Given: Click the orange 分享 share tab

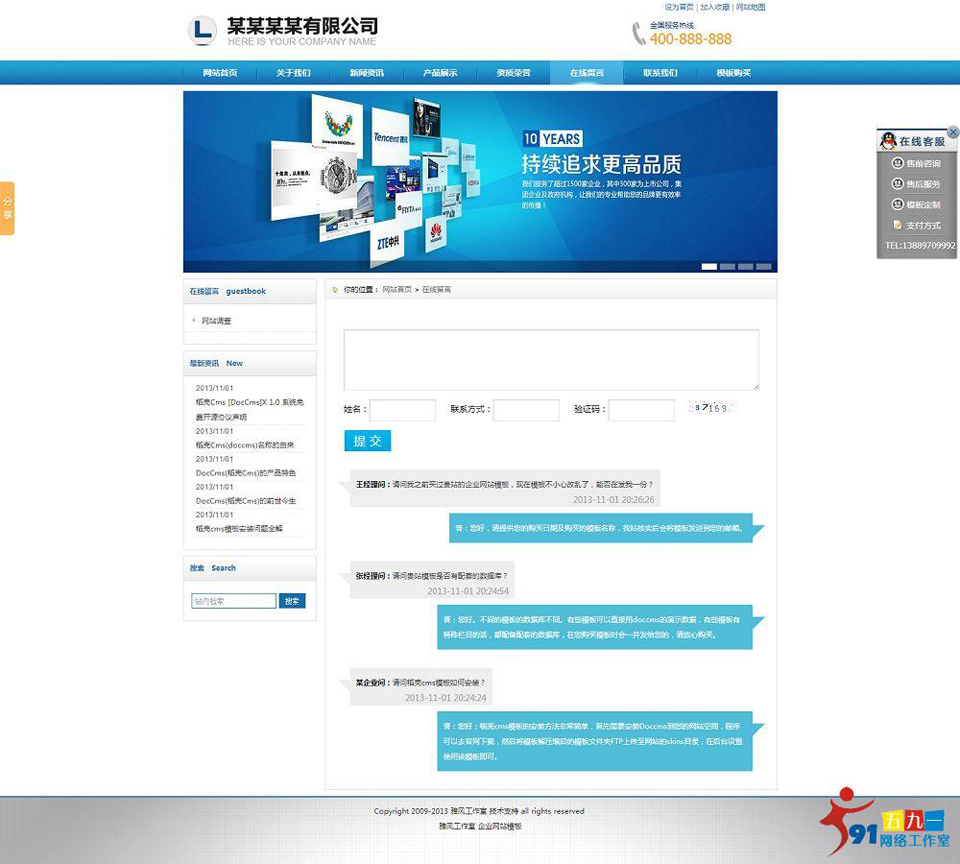Looking at the screenshot, I should pos(7,208).
